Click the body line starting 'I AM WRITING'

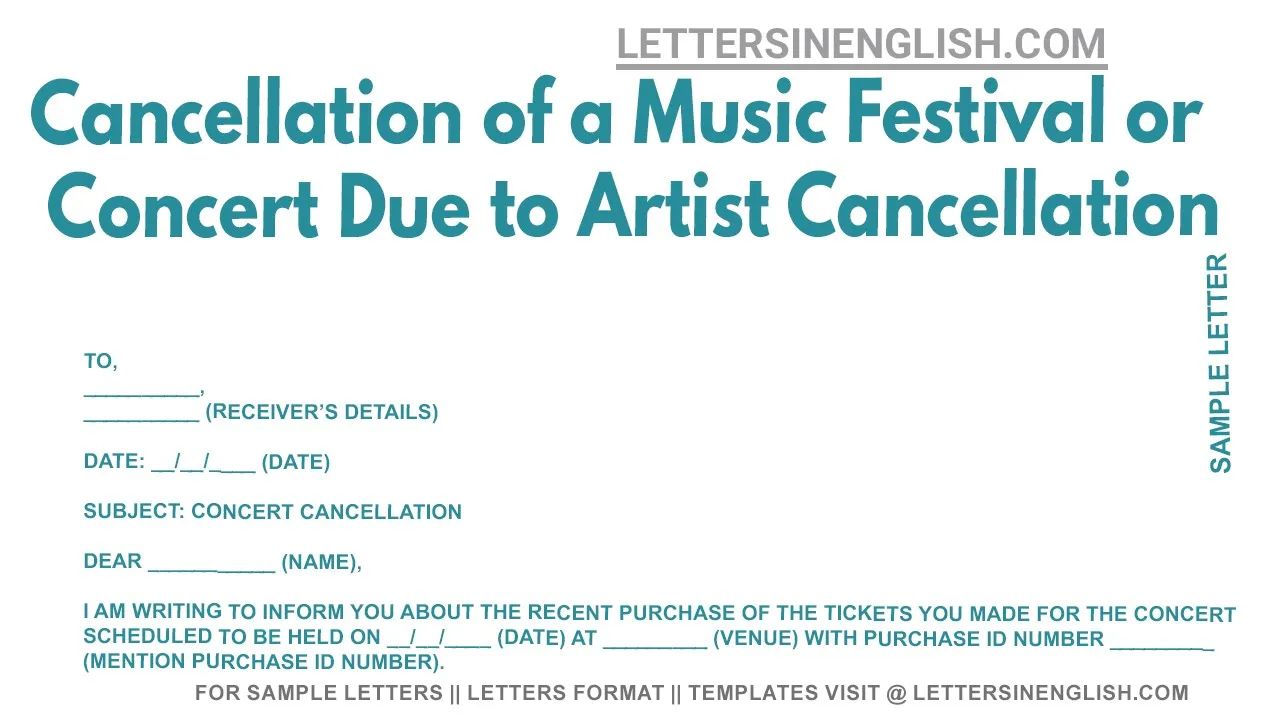(660, 613)
